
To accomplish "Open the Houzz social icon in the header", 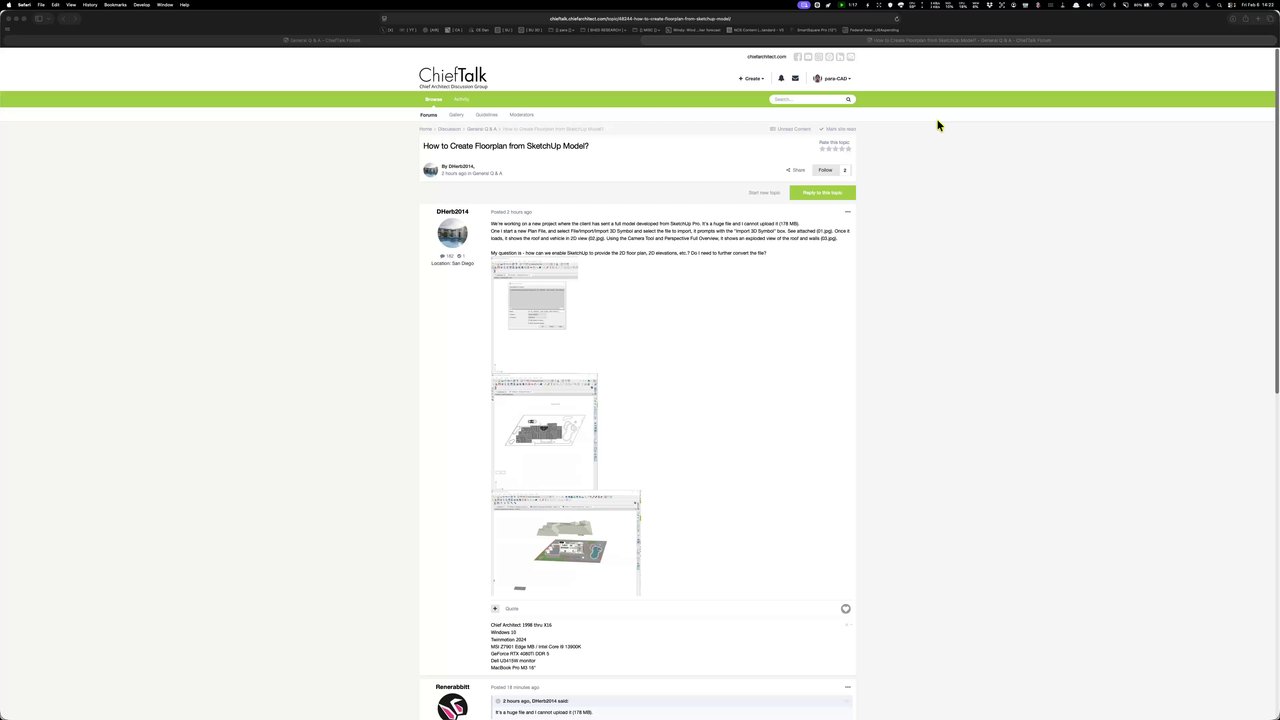I will (840, 57).
